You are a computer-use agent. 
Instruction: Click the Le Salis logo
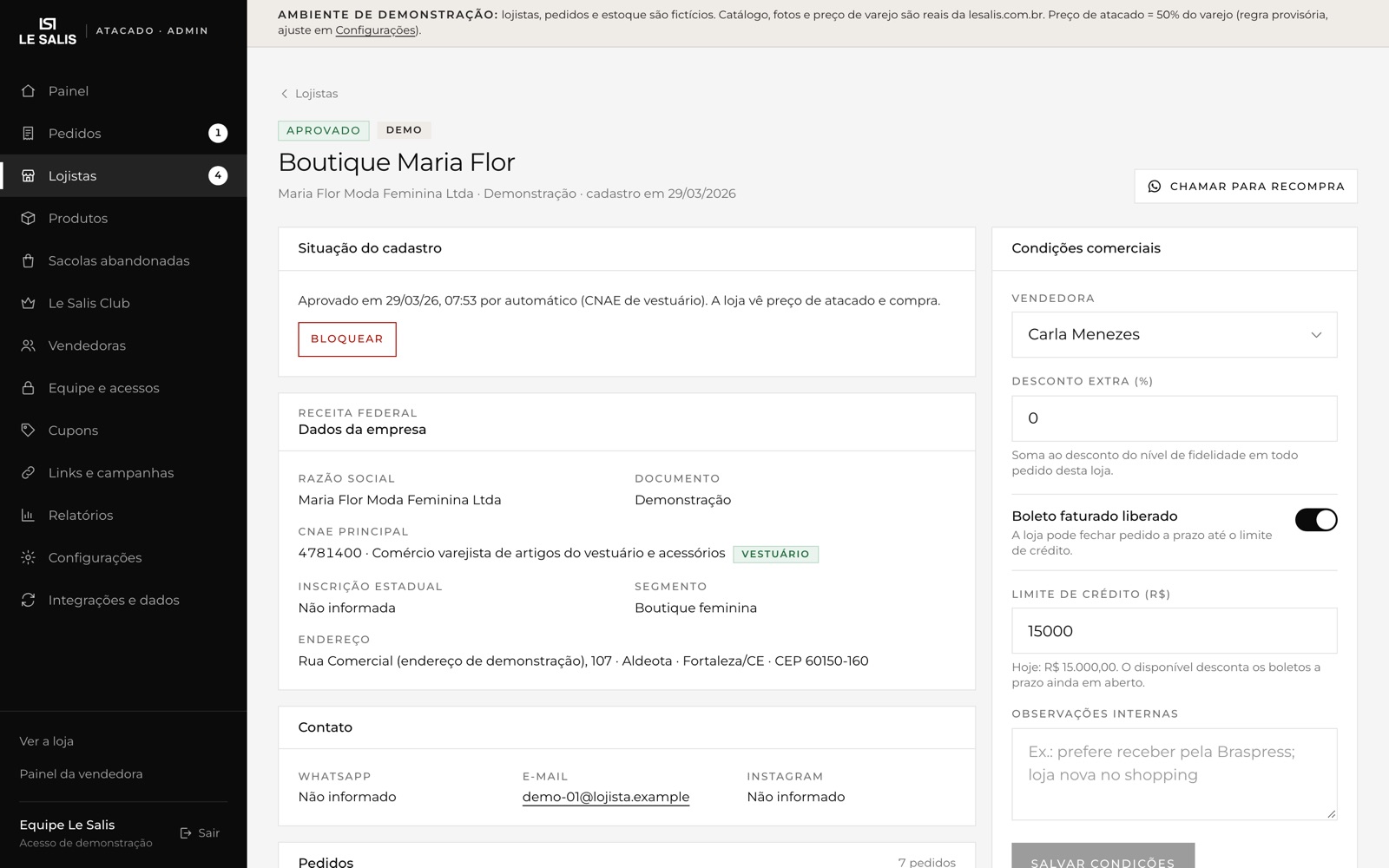coord(48,30)
